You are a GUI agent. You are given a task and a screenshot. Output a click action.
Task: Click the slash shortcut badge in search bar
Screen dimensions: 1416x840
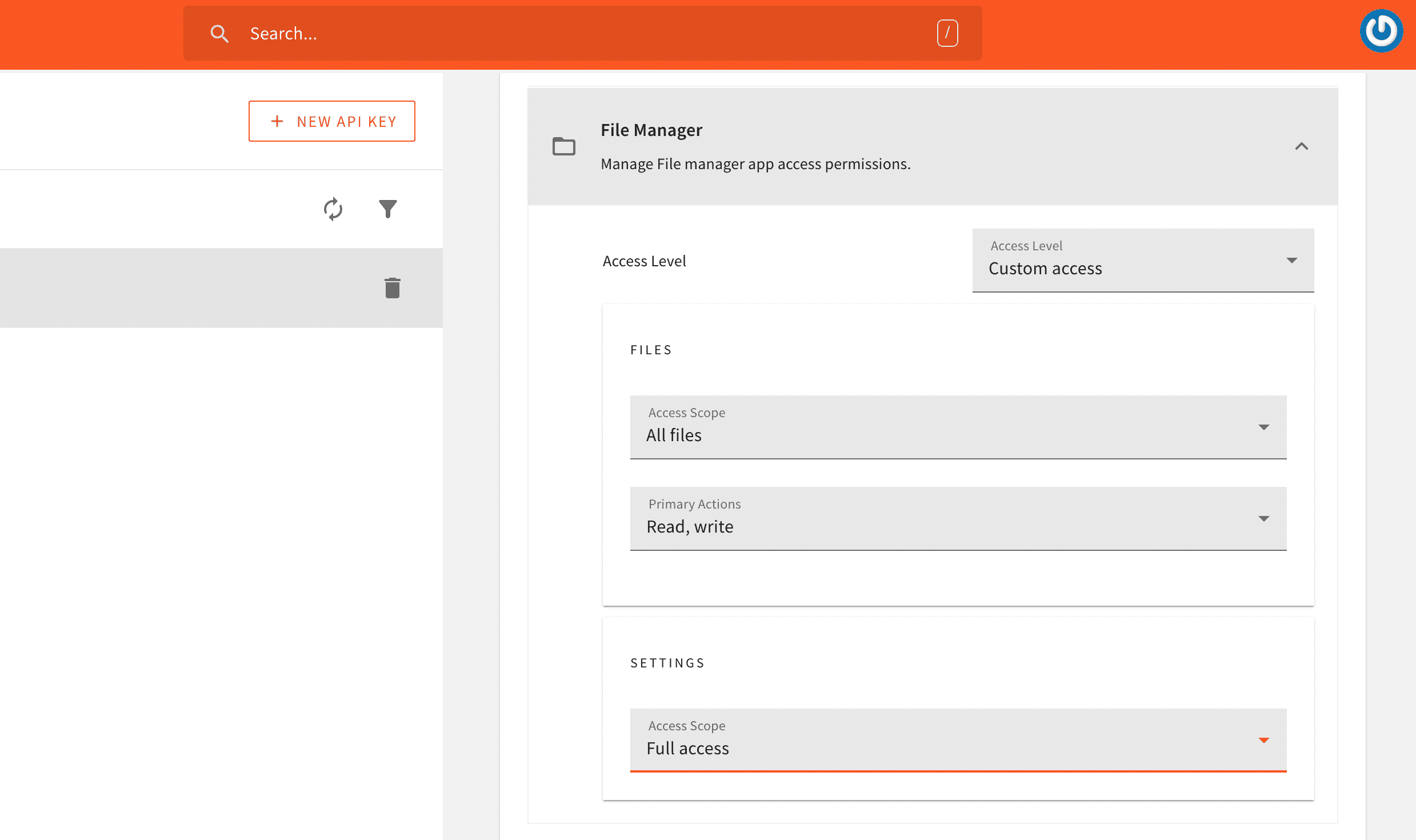coord(947,33)
